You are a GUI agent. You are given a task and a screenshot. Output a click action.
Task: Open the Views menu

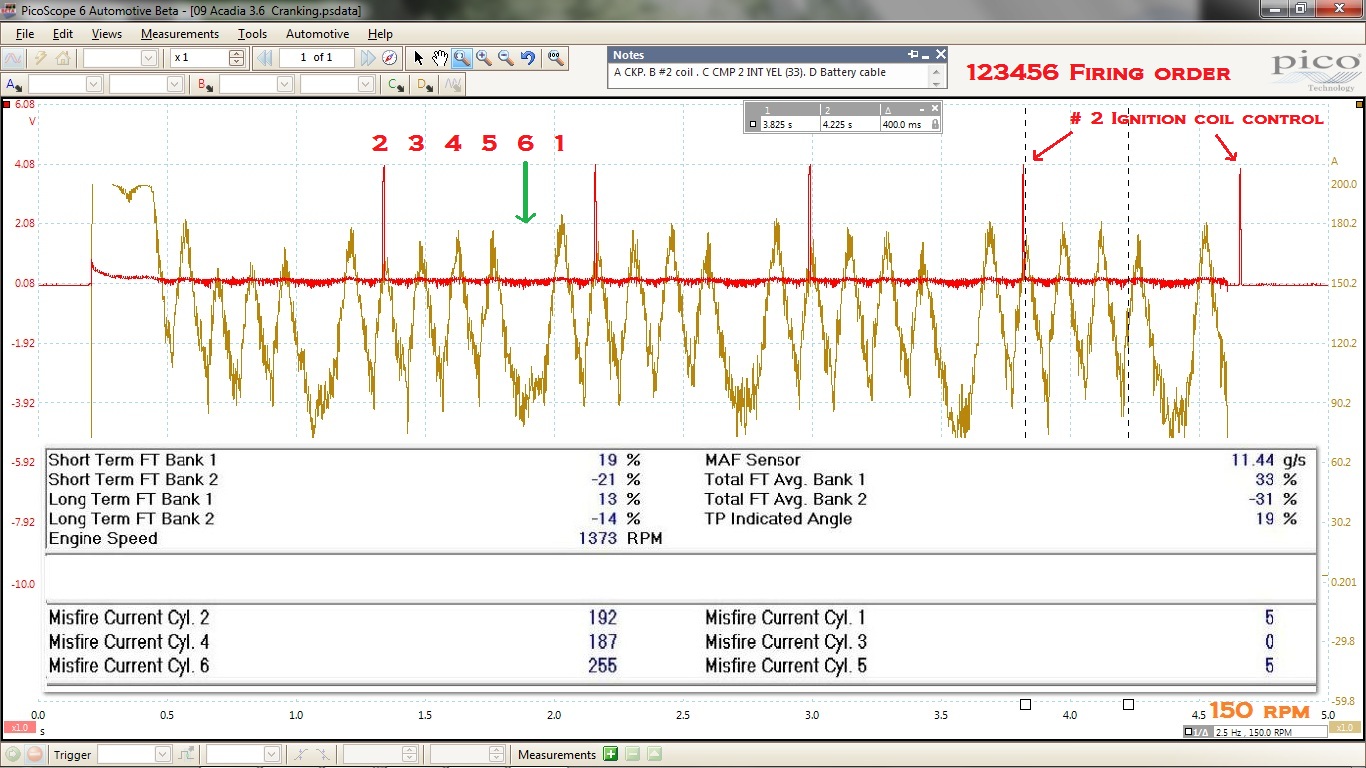106,34
